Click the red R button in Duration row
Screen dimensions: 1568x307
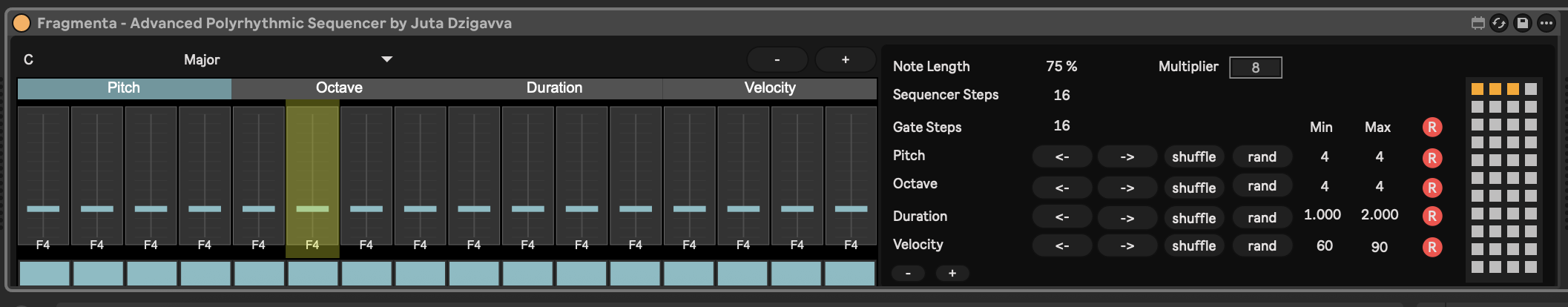coord(1432,217)
